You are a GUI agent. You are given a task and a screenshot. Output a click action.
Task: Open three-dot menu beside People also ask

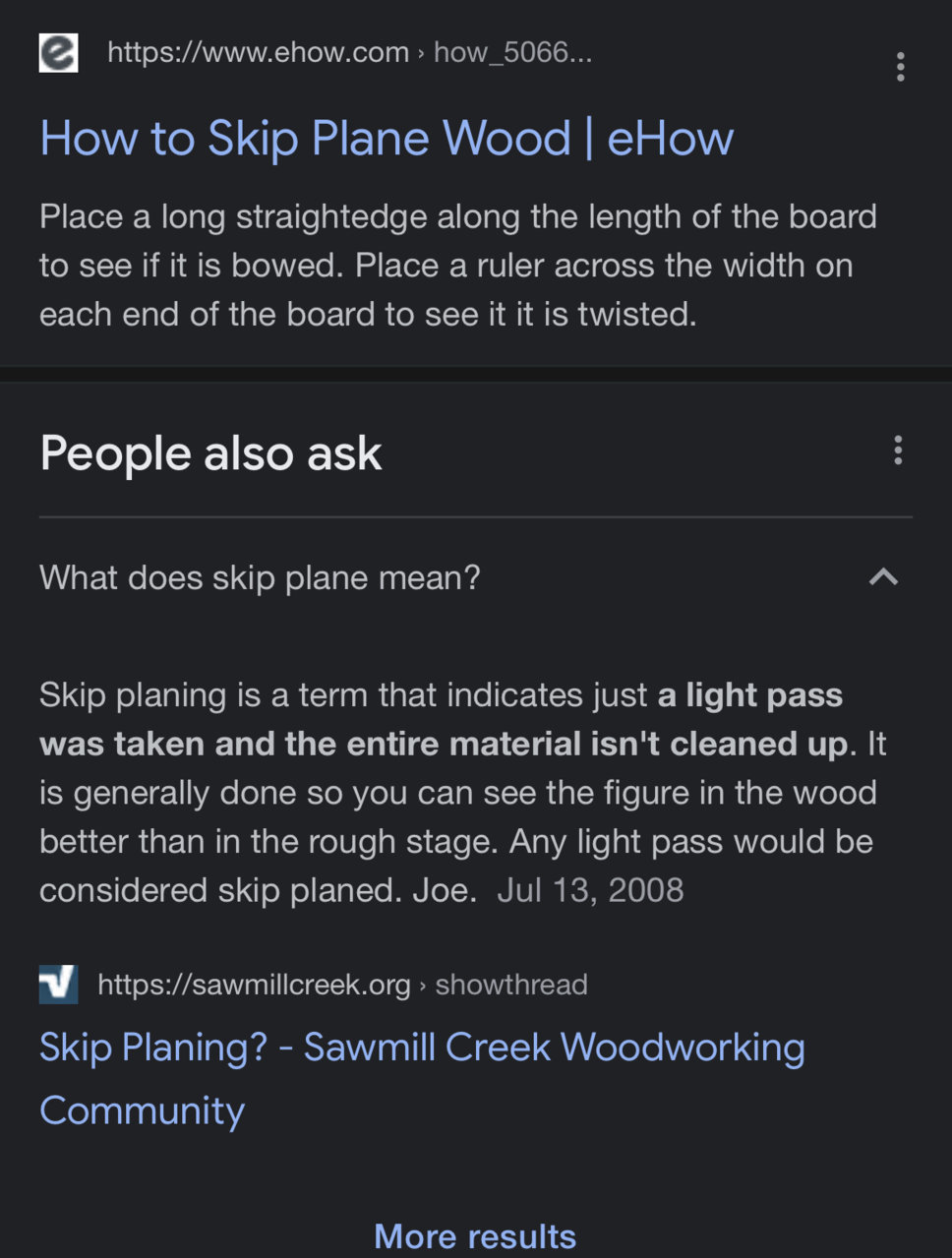click(898, 450)
